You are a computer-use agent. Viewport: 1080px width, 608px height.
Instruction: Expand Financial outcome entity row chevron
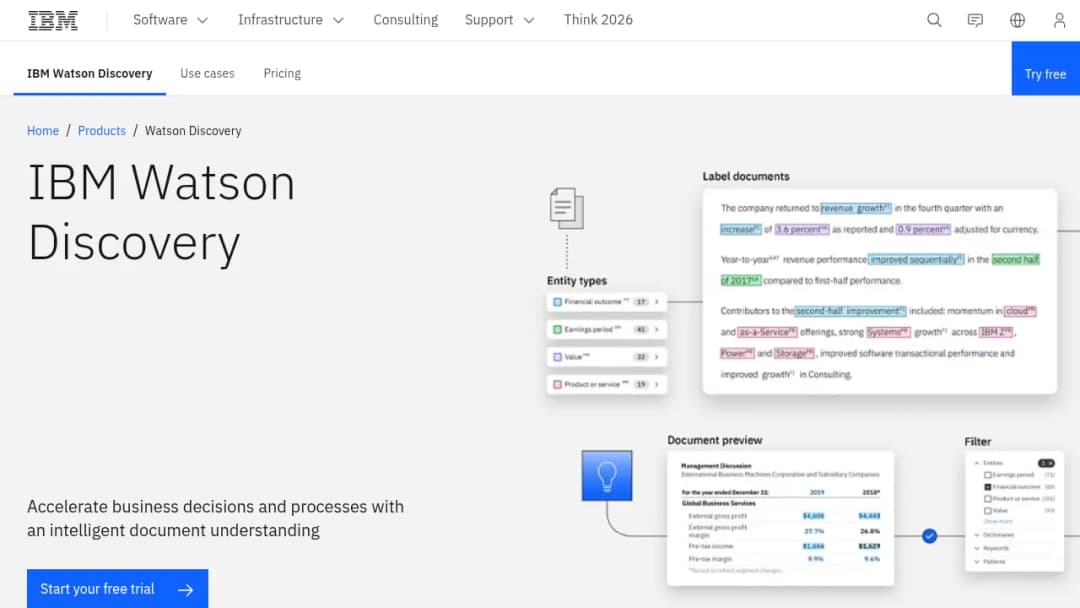click(656, 302)
